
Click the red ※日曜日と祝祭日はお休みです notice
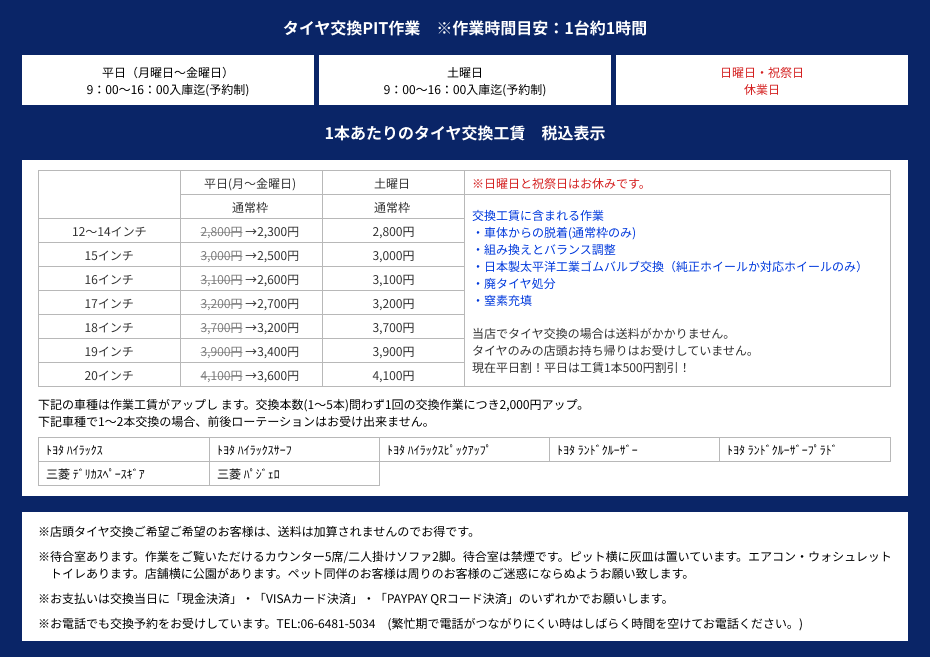pyautogui.click(x=560, y=183)
